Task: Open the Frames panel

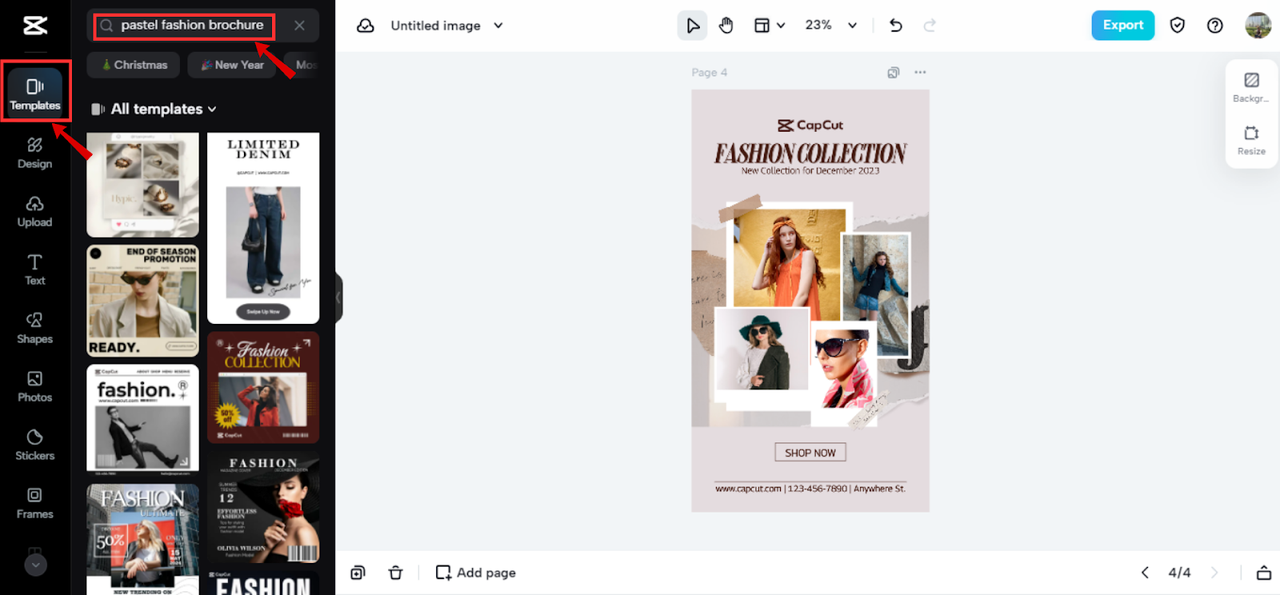Action: [35, 502]
